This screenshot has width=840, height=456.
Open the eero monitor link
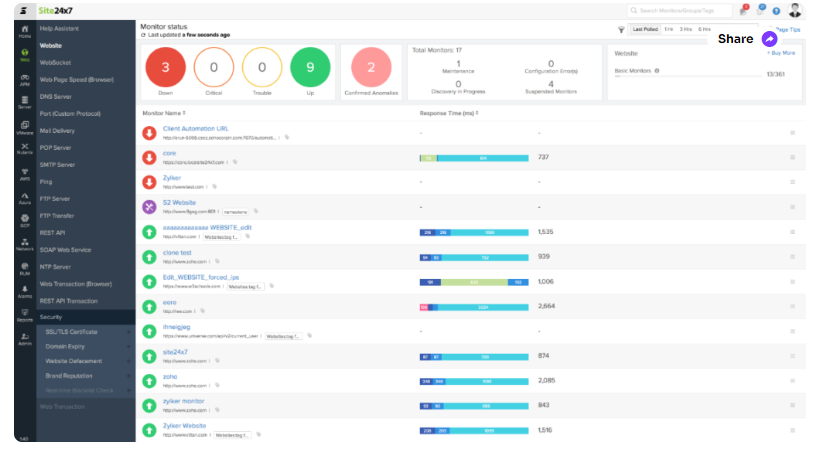click(169, 302)
